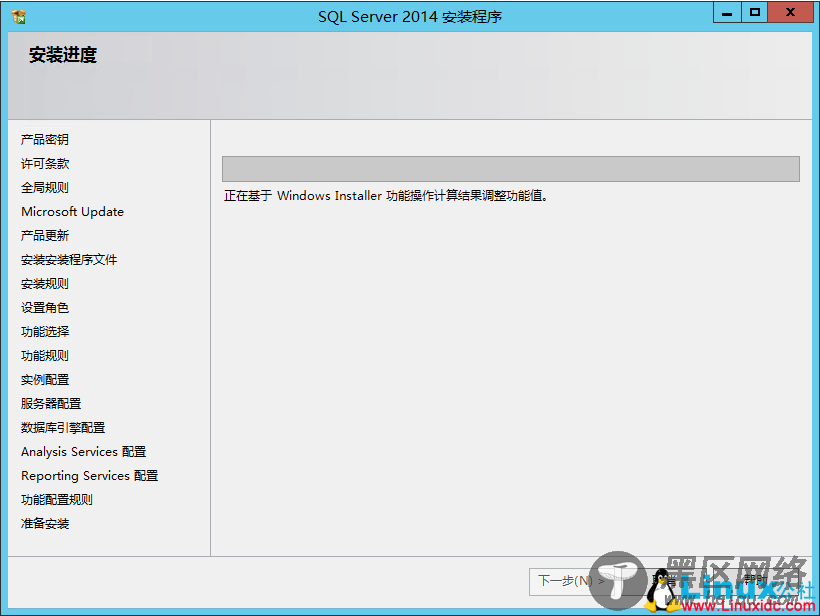Select the 安装规则 step in sidebar
Image resolution: width=820 pixels, height=616 pixels.
pos(44,284)
